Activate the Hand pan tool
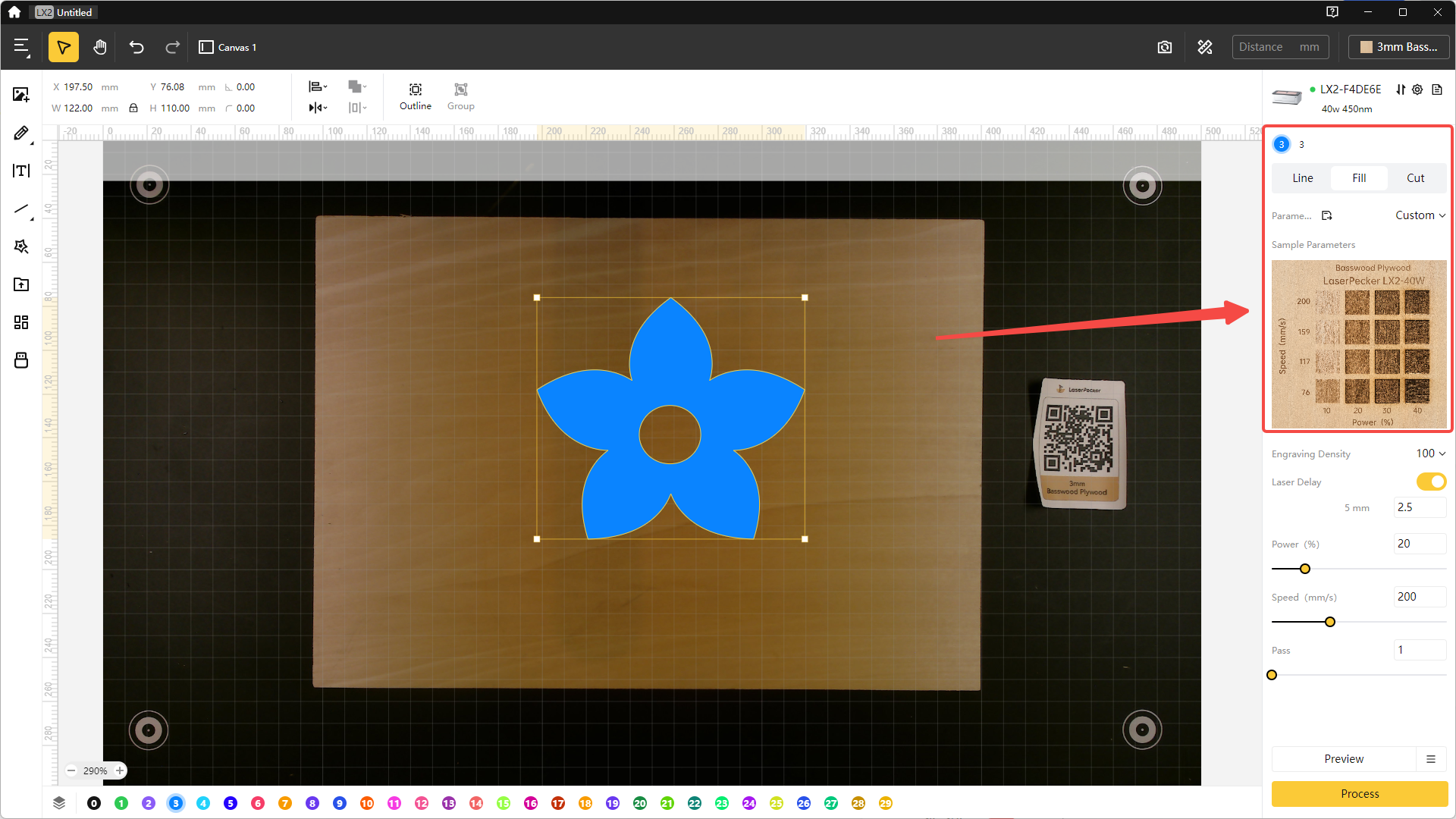Image resolution: width=1456 pixels, height=819 pixels. (x=100, y=47)
